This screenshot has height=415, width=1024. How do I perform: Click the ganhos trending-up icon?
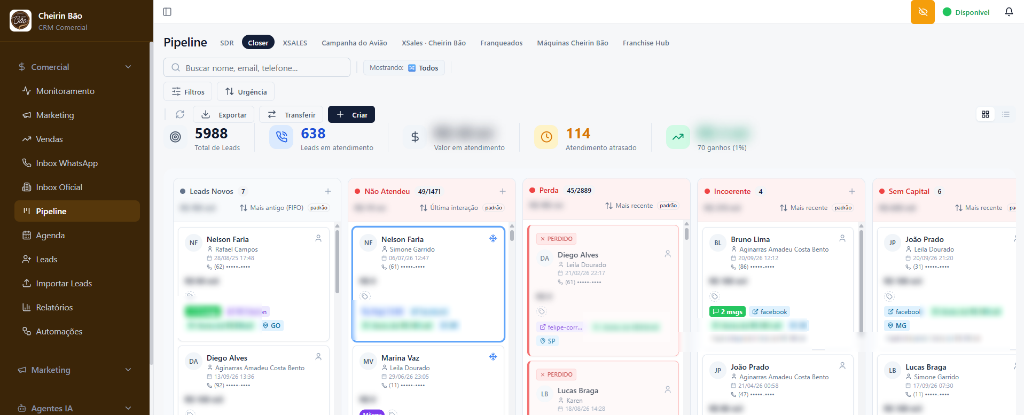[678, 137]
